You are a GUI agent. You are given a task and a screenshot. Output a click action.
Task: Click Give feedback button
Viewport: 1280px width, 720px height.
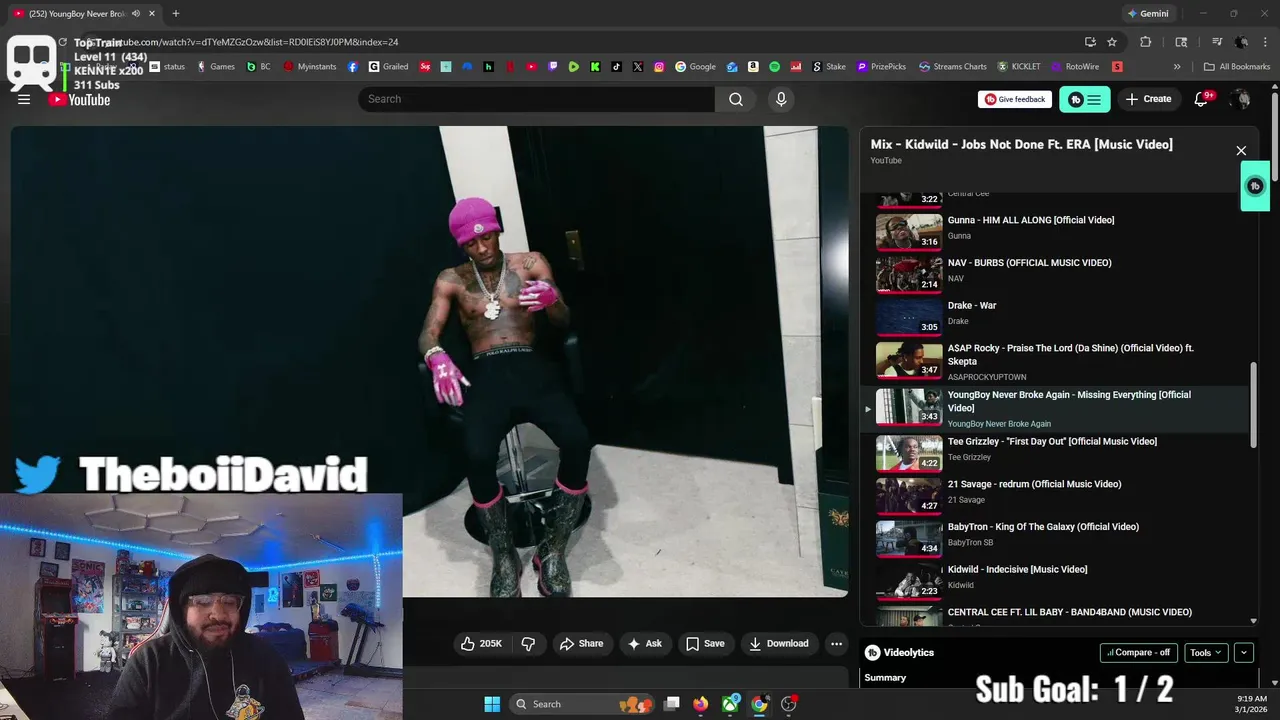pyautogui.click(x=1015, y=99)
